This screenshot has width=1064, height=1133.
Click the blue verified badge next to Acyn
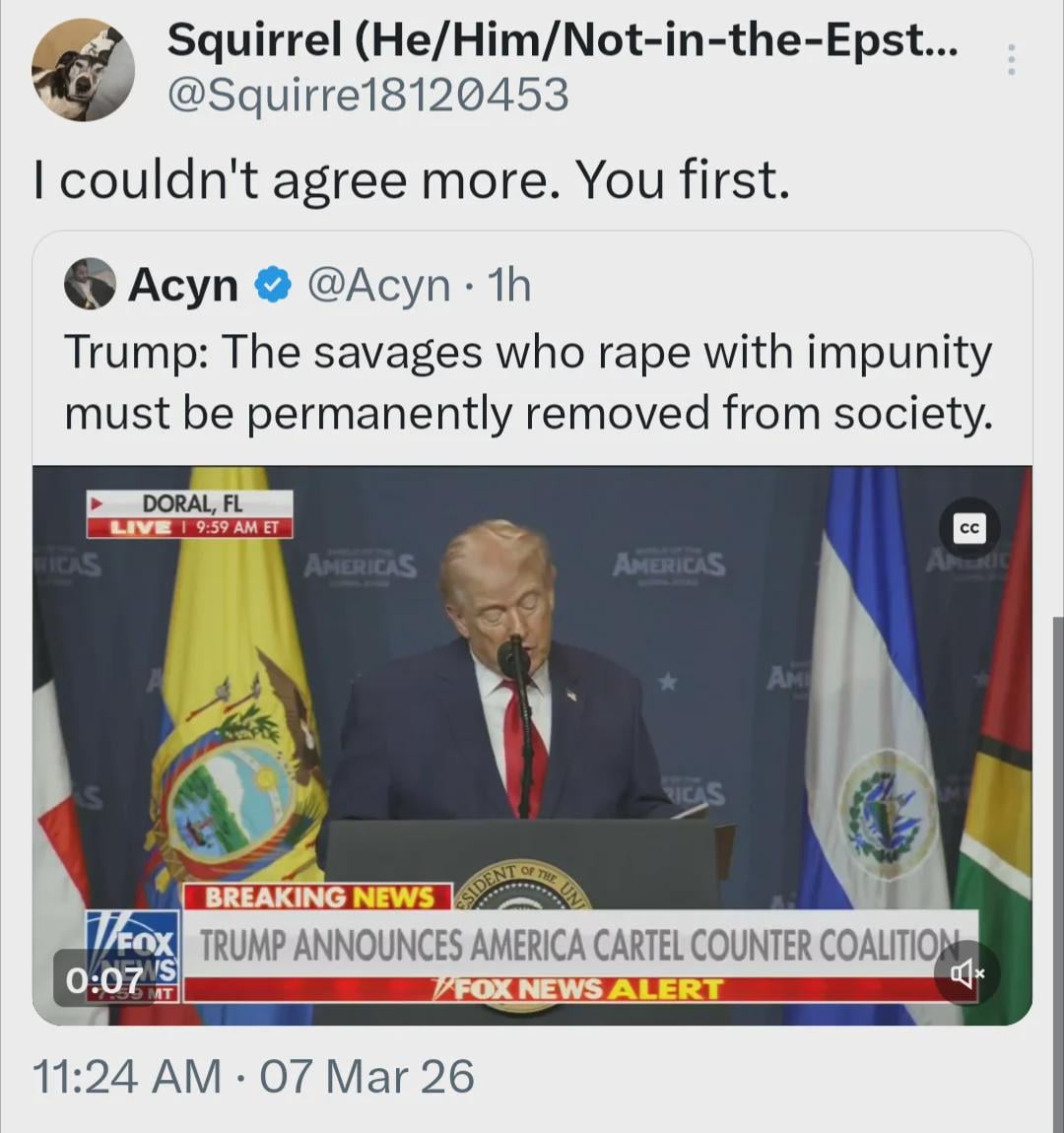pos(273,286)
